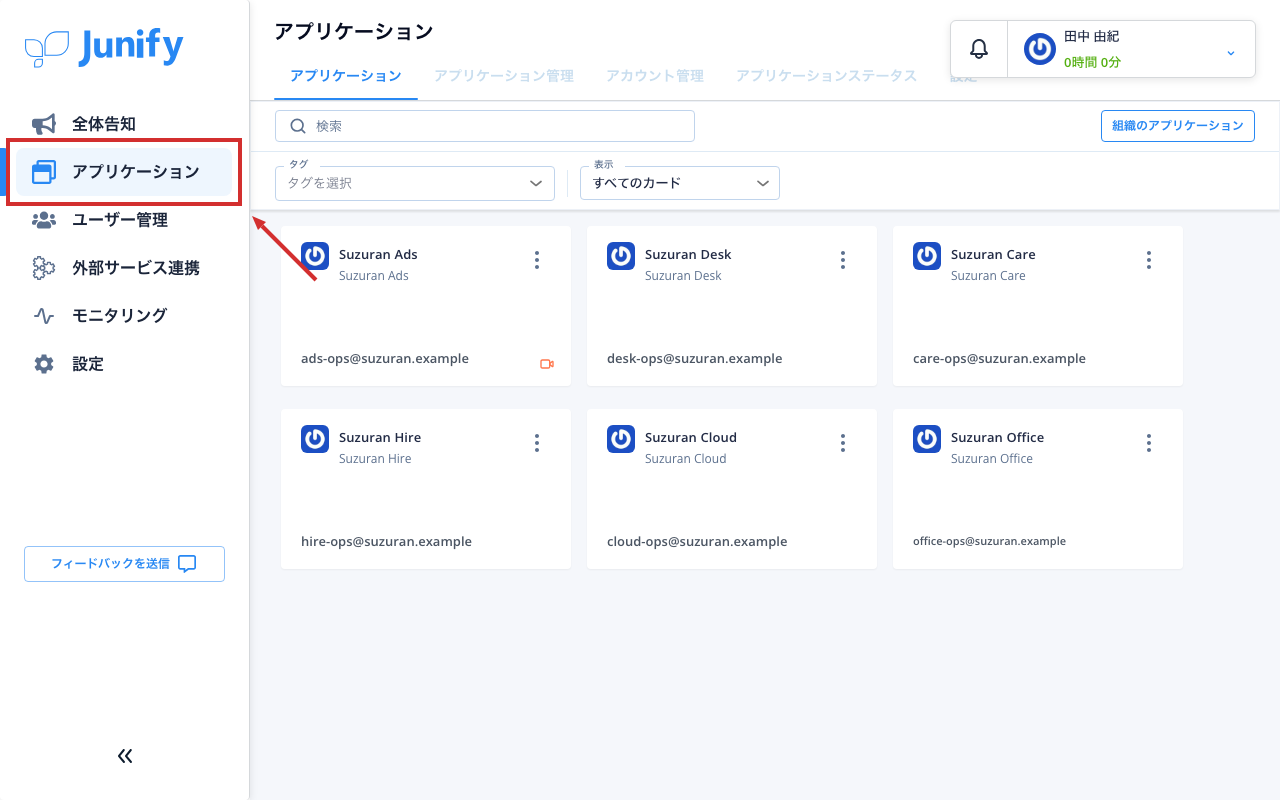
Task: Click the Suzuran Cloud app logo
Action: 621,439
